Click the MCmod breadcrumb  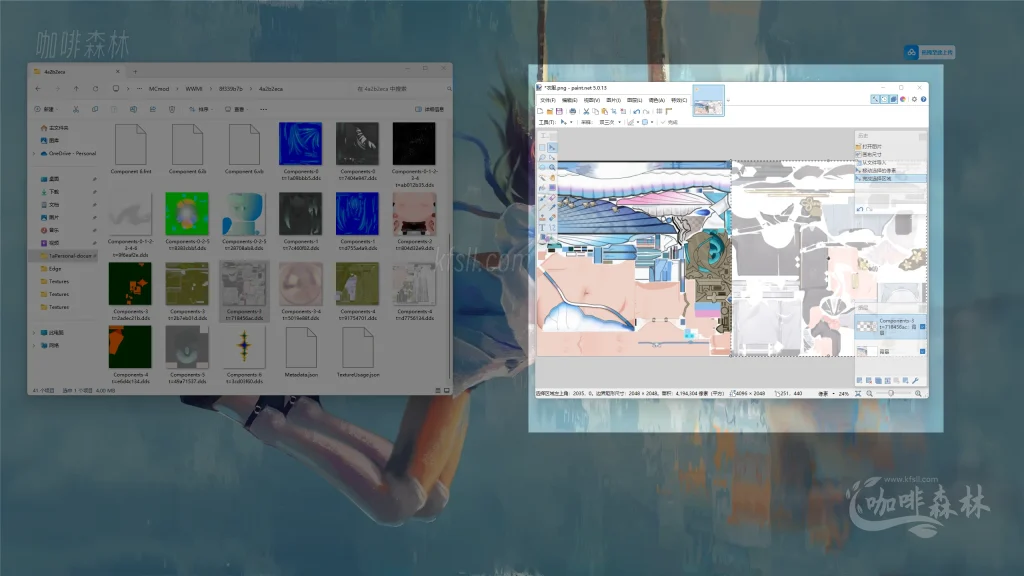159,89
